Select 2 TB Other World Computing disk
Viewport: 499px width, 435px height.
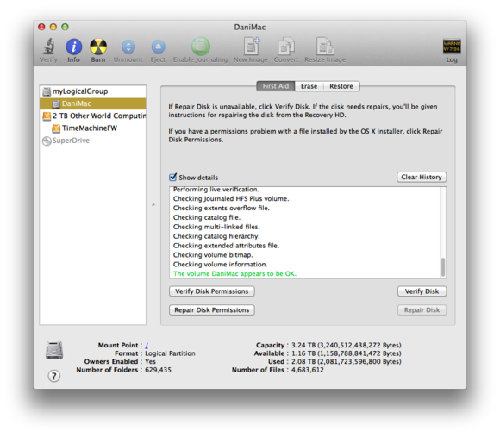pyautogui.click(x=93, y=116)
